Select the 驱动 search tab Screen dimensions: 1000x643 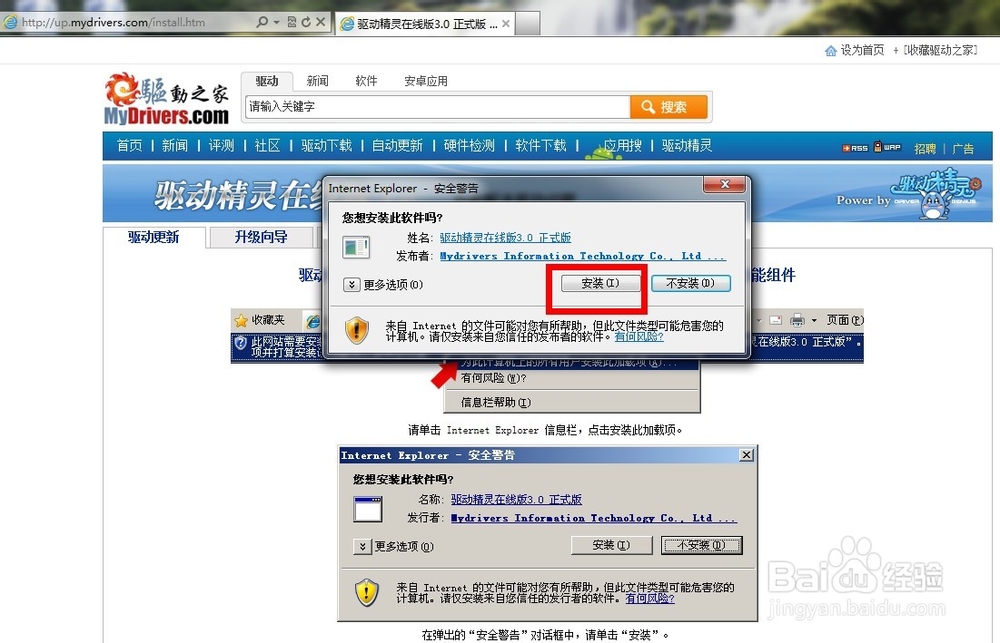(x=267, y=81)
